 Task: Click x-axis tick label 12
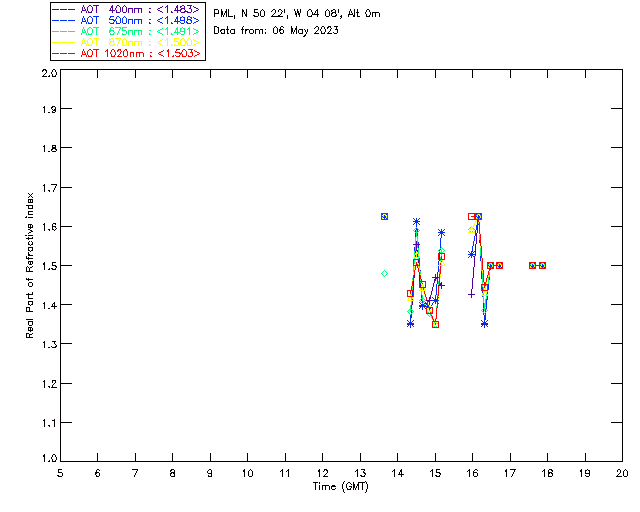(322, 473)
